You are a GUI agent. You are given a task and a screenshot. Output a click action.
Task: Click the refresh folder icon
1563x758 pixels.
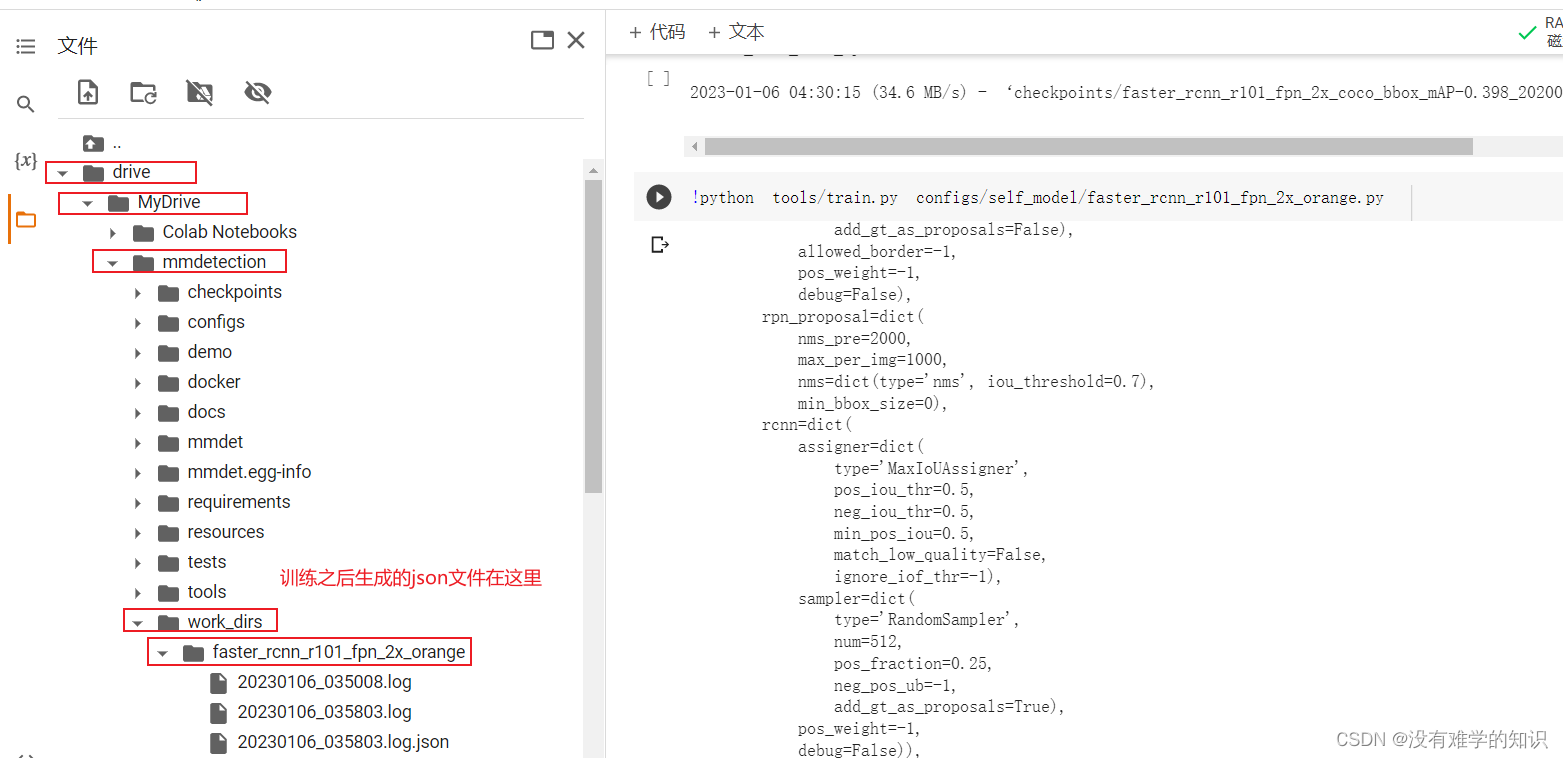click(143, 92)
